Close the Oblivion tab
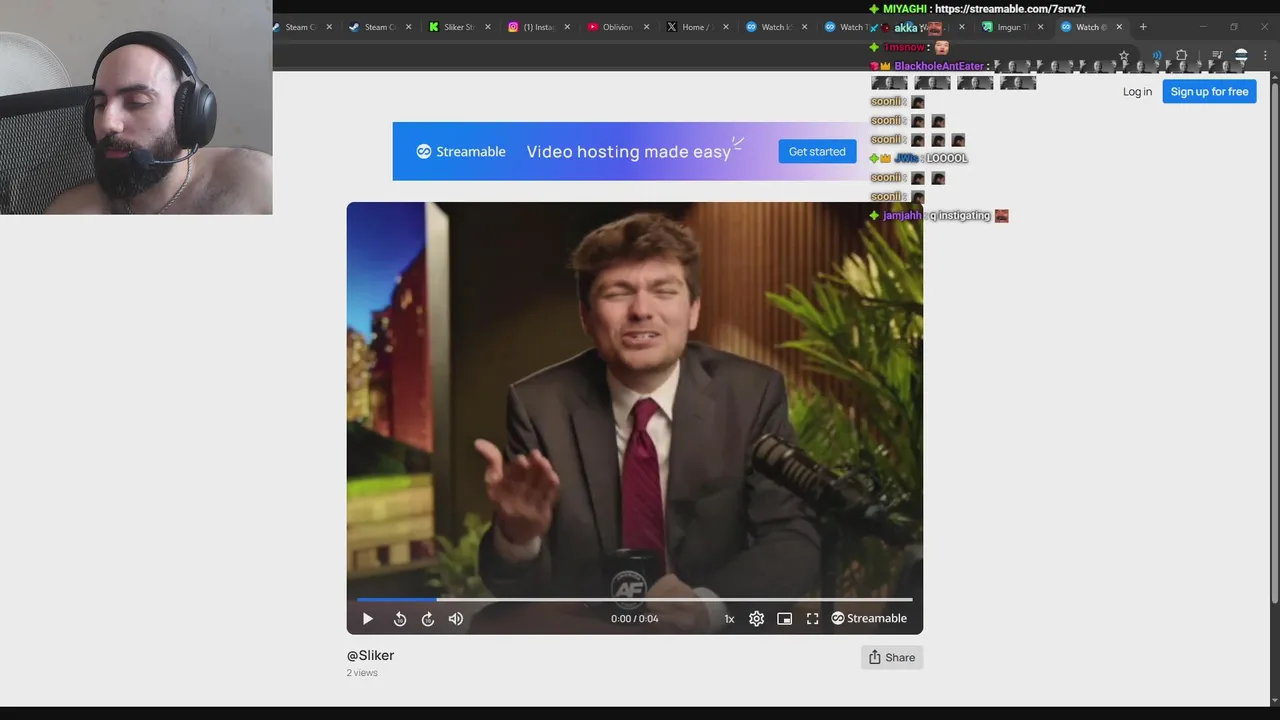Image resolution: width=1280 pixels, height=720 pixels. (x=647, y=27)
